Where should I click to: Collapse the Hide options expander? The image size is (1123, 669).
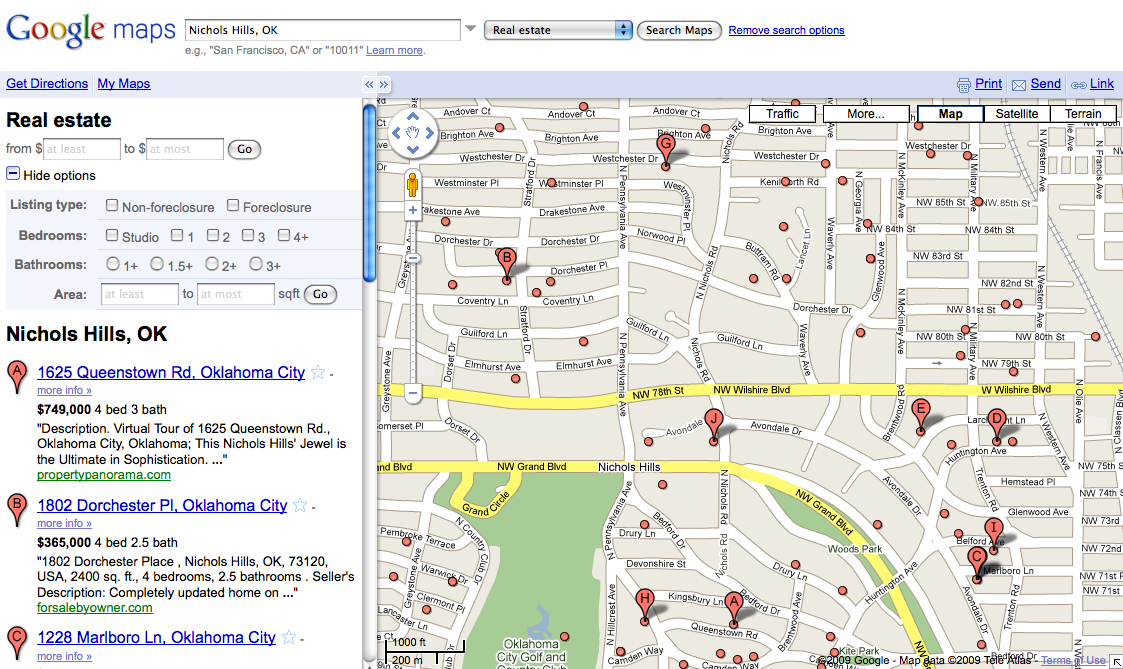point(13,175)
